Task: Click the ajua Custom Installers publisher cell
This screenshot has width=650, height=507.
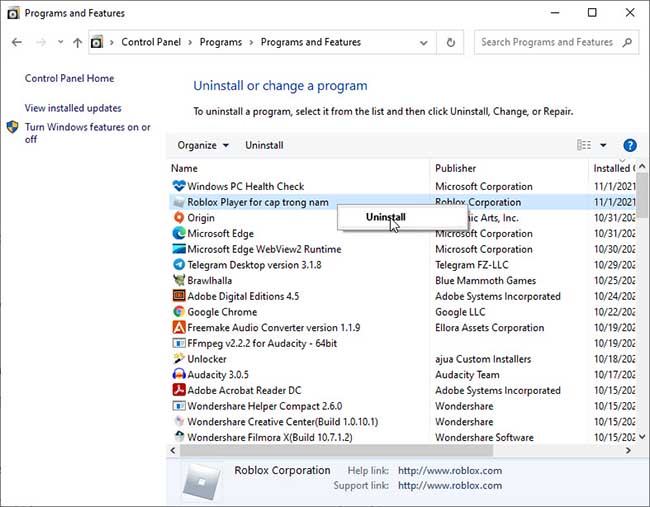Action: [483, 359]
